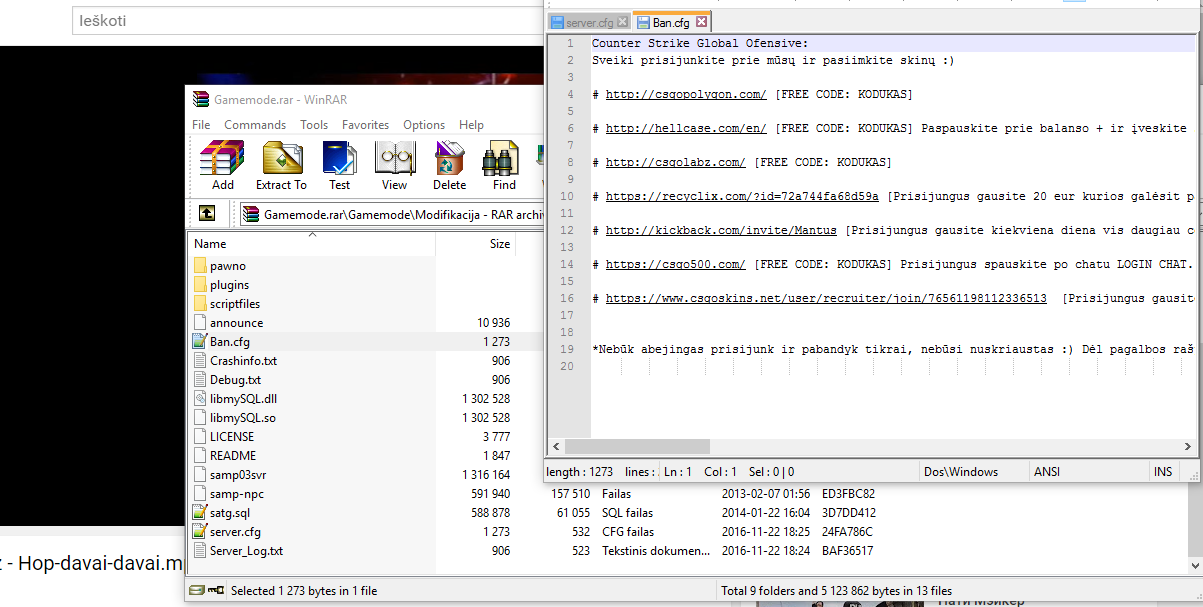Click the WinRAR title bar app icon
Image resolution: width=1203 pixels, height=607 pixels.
201,99
